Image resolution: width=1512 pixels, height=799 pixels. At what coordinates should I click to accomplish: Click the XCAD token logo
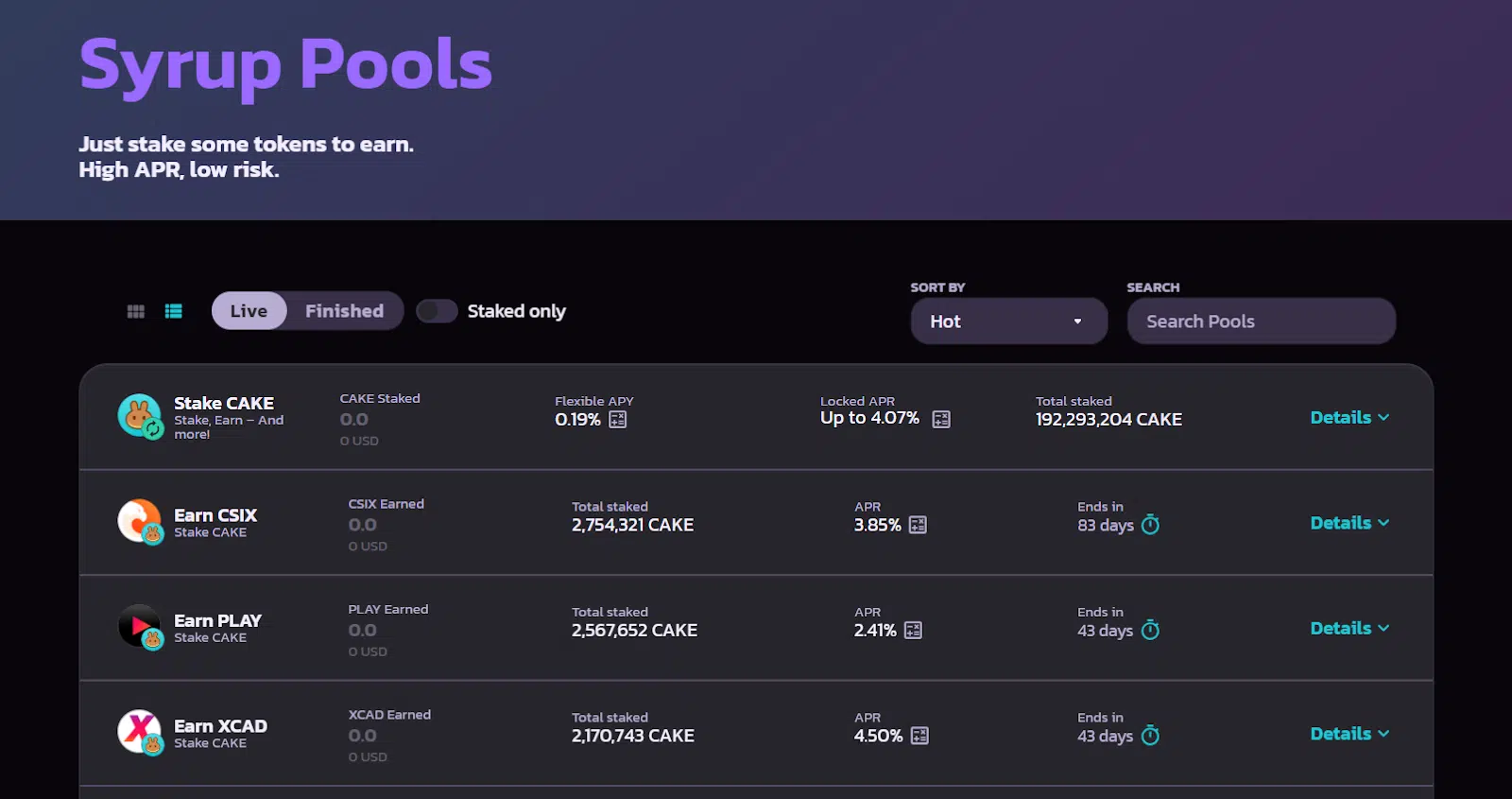pyautogui.click(x=140, y=732)
